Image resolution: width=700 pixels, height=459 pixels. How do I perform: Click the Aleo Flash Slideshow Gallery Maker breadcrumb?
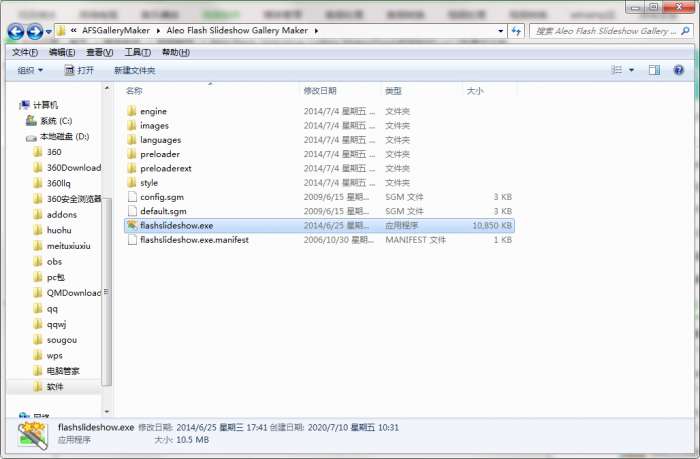237,31
